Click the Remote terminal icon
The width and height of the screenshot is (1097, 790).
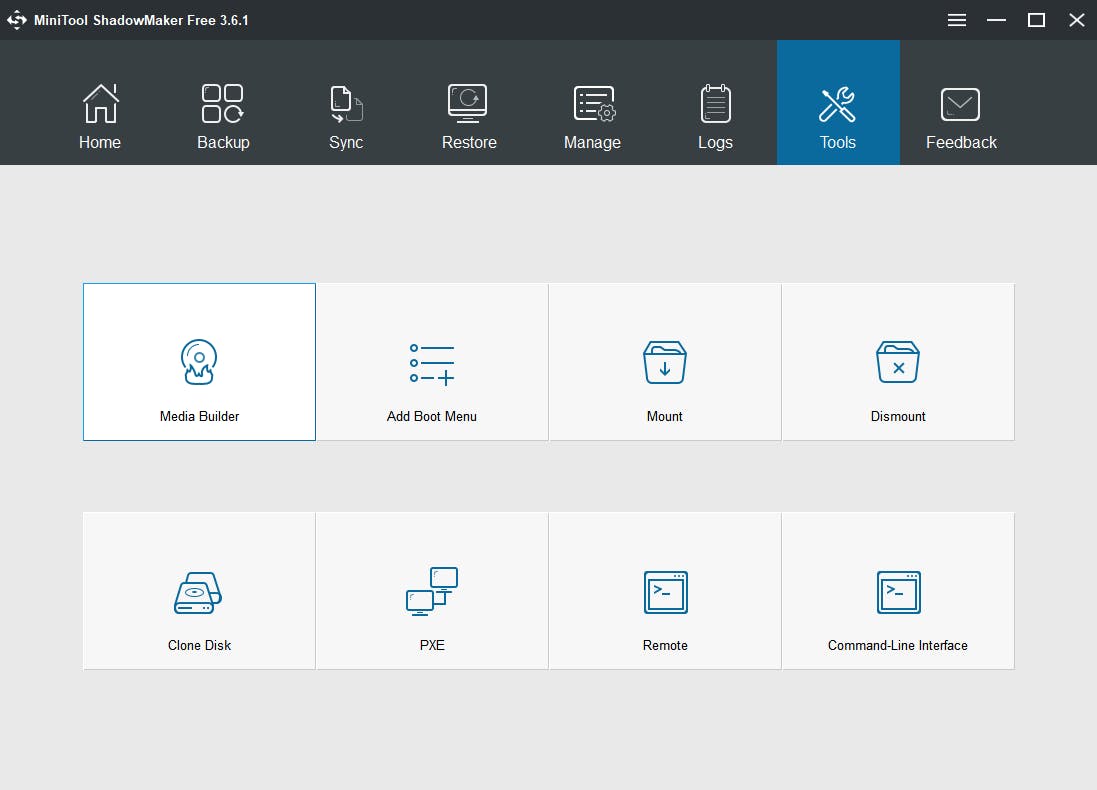click(x=665, y=592)
